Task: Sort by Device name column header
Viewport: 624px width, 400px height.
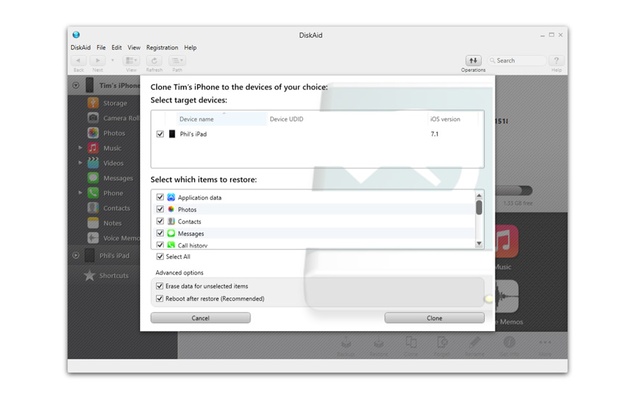Action: coord(221,119)
